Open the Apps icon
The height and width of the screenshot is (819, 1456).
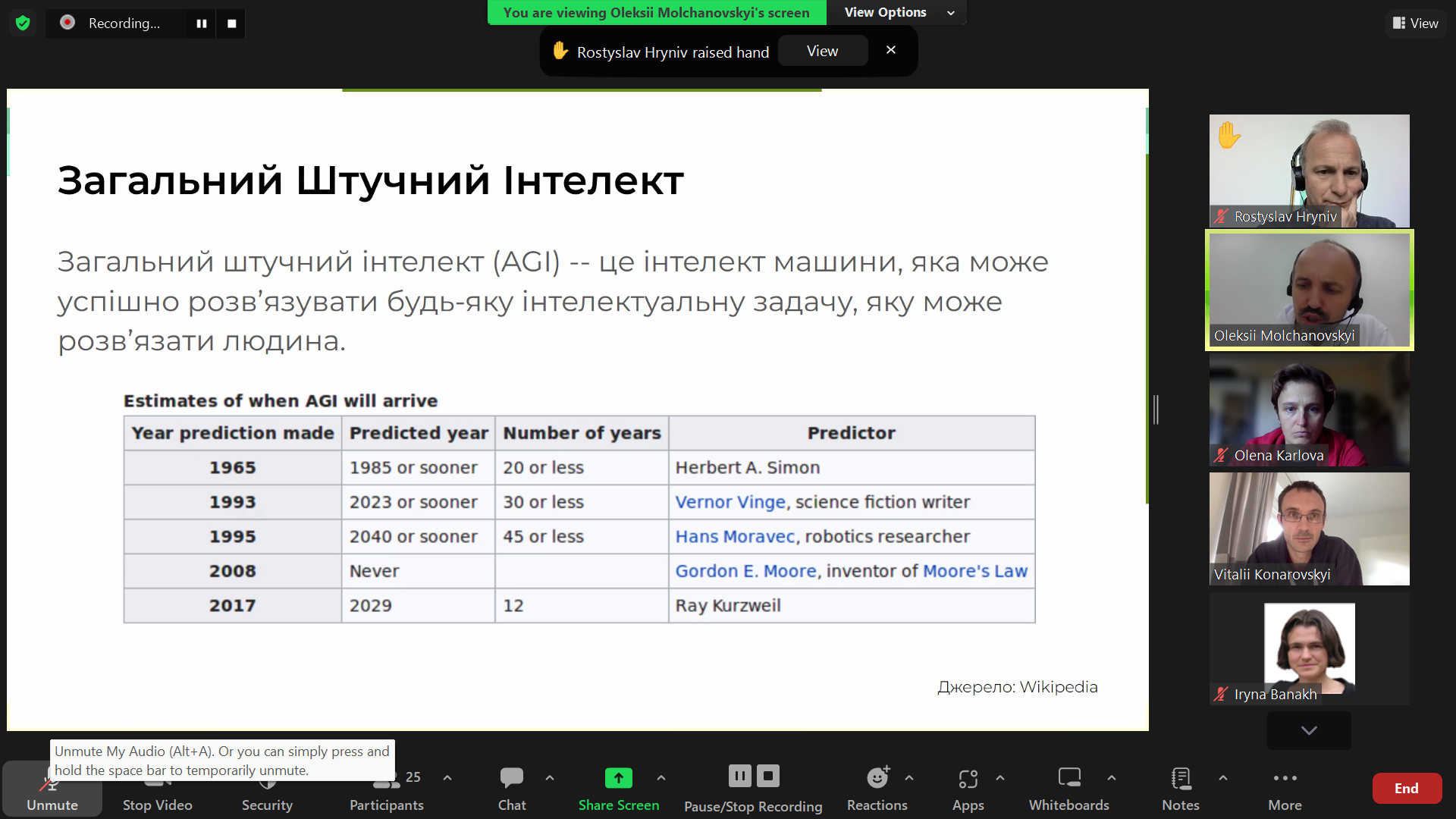coord(968,778)
